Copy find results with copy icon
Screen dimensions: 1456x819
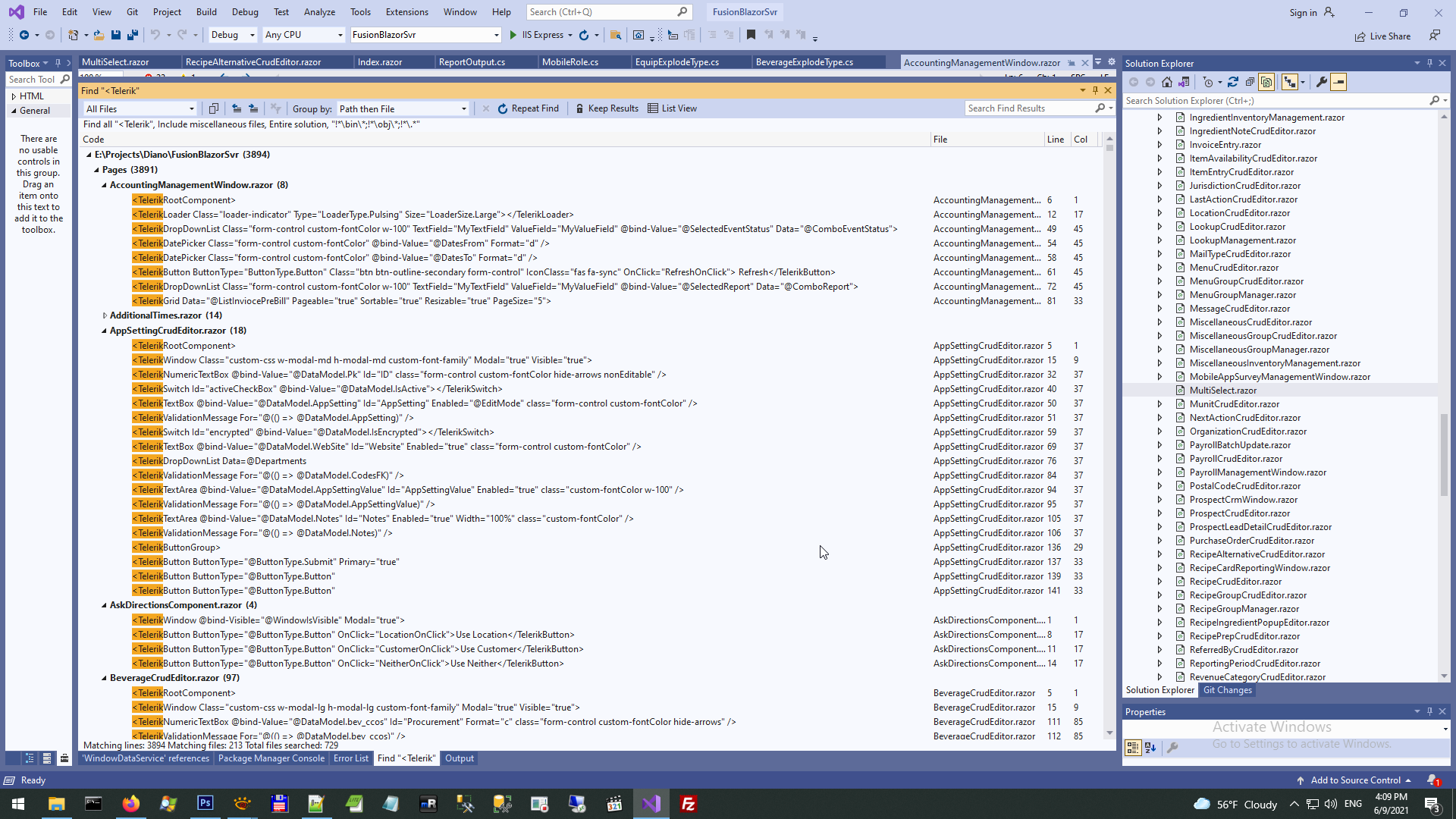click(214, 108)
